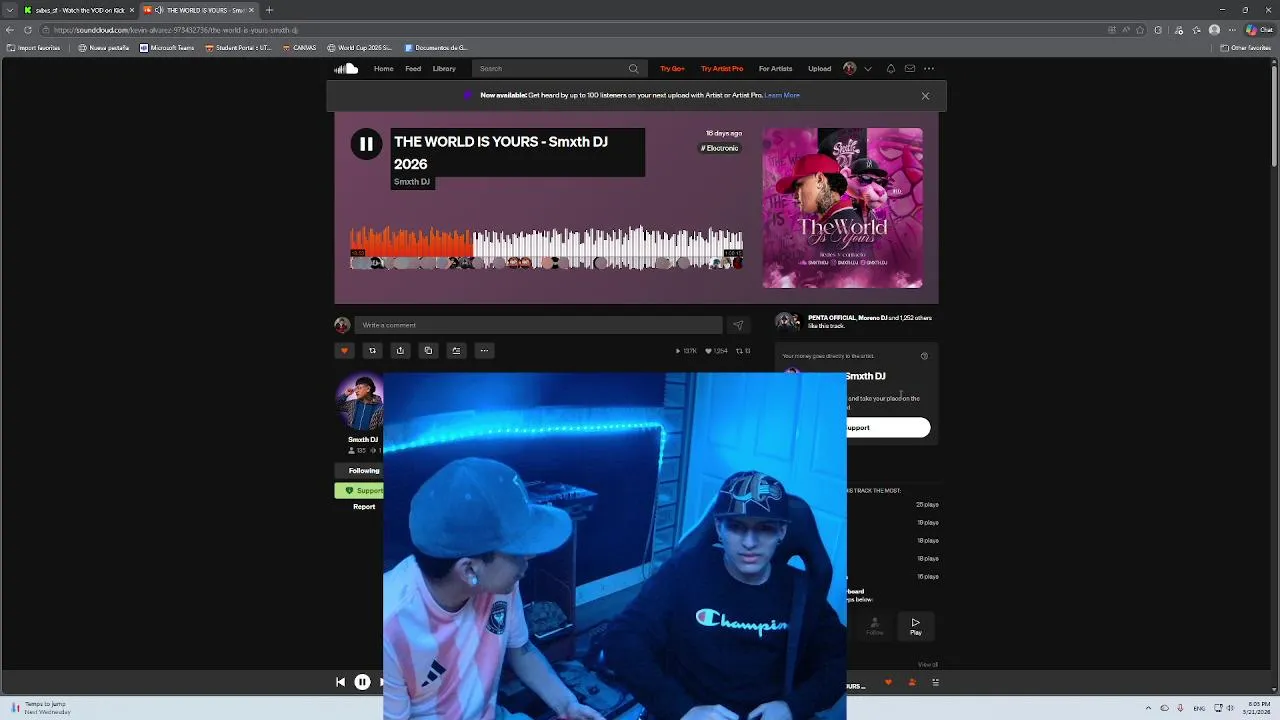Toggle the like heart on the track
Viewport: 1280px width, 720px height.
344,351
